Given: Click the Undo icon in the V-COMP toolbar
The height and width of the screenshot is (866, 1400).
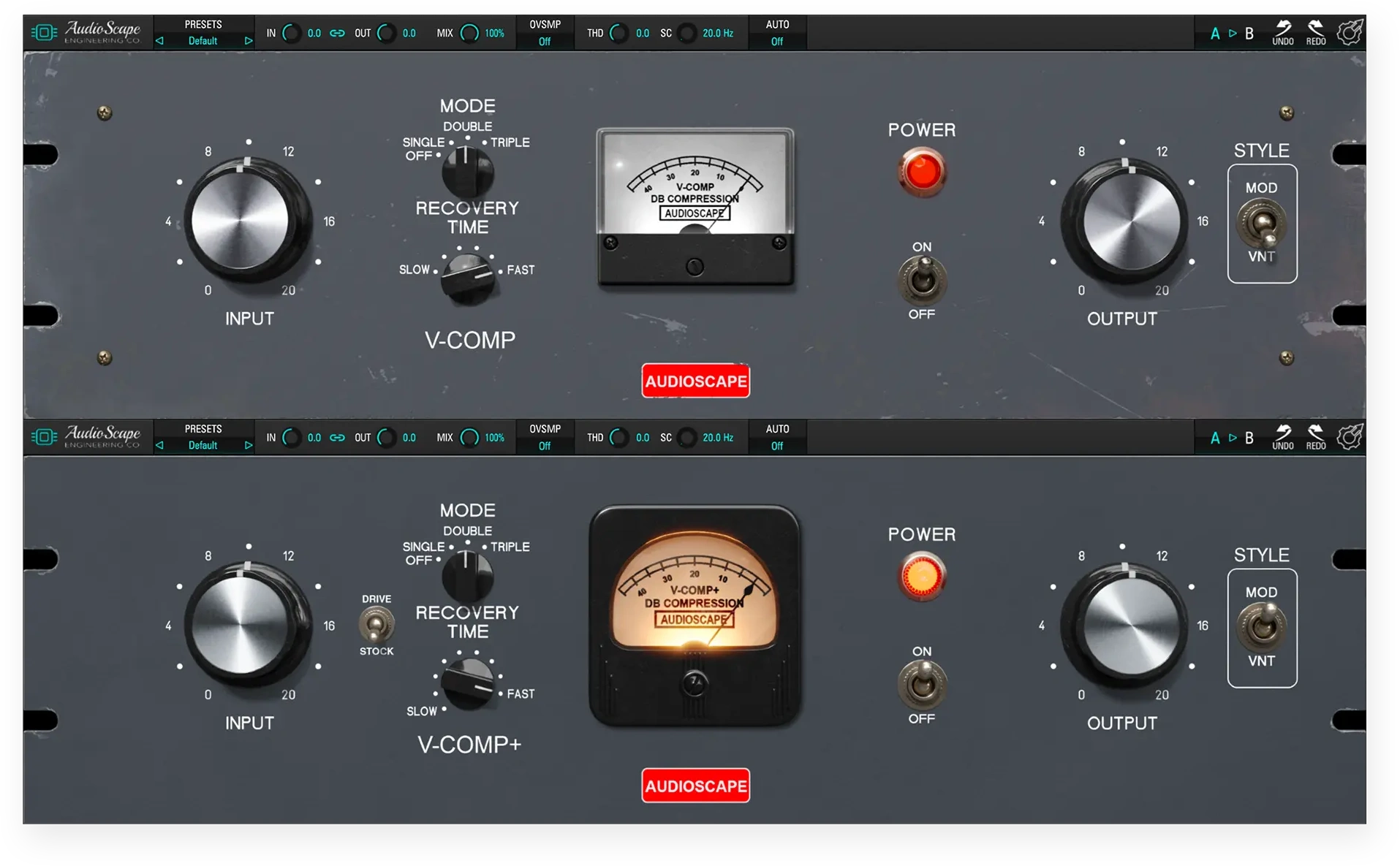Looking at the screenshot, I should click(1282, 32).
